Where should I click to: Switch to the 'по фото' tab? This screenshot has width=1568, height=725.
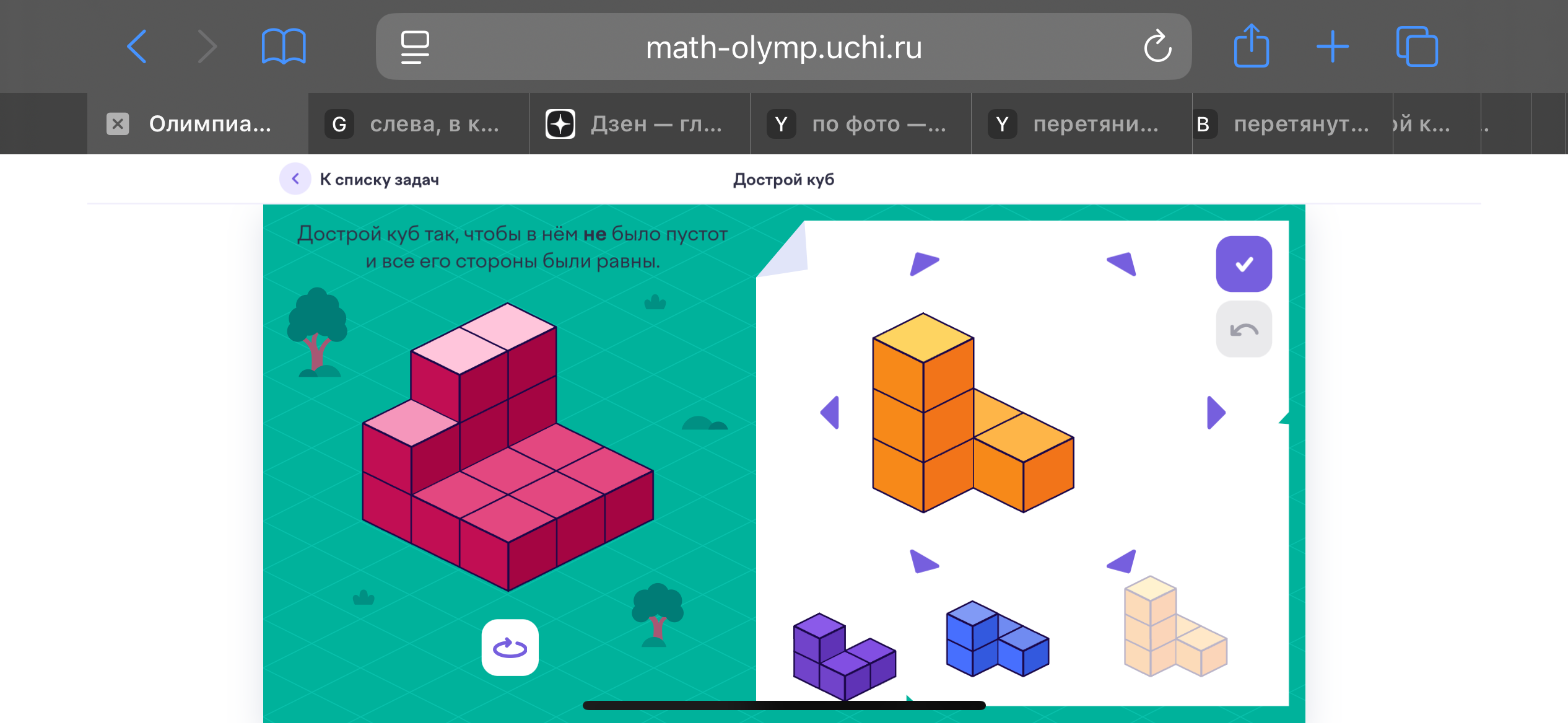[860, 124]
